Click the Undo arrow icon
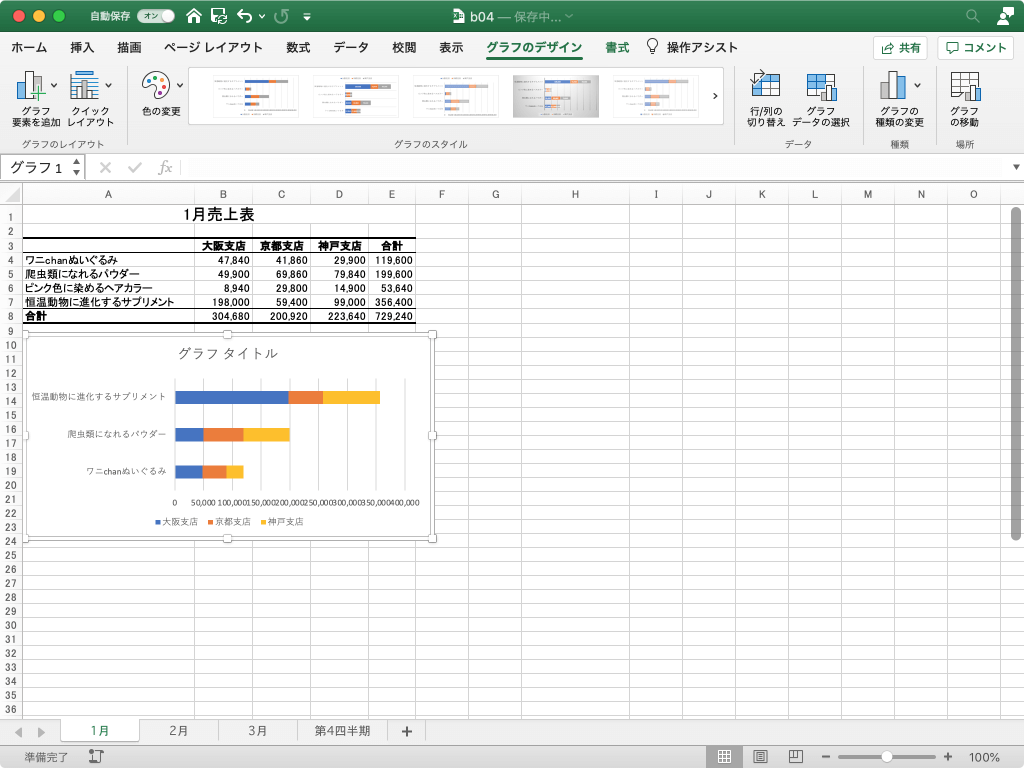 click(244, 16)
